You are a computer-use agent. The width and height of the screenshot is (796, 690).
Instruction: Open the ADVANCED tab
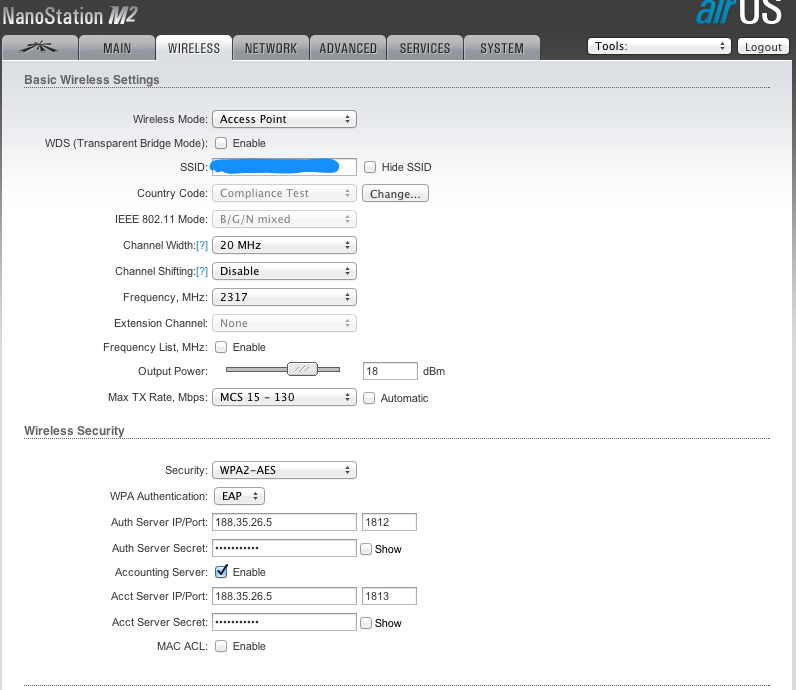[348, 48]
